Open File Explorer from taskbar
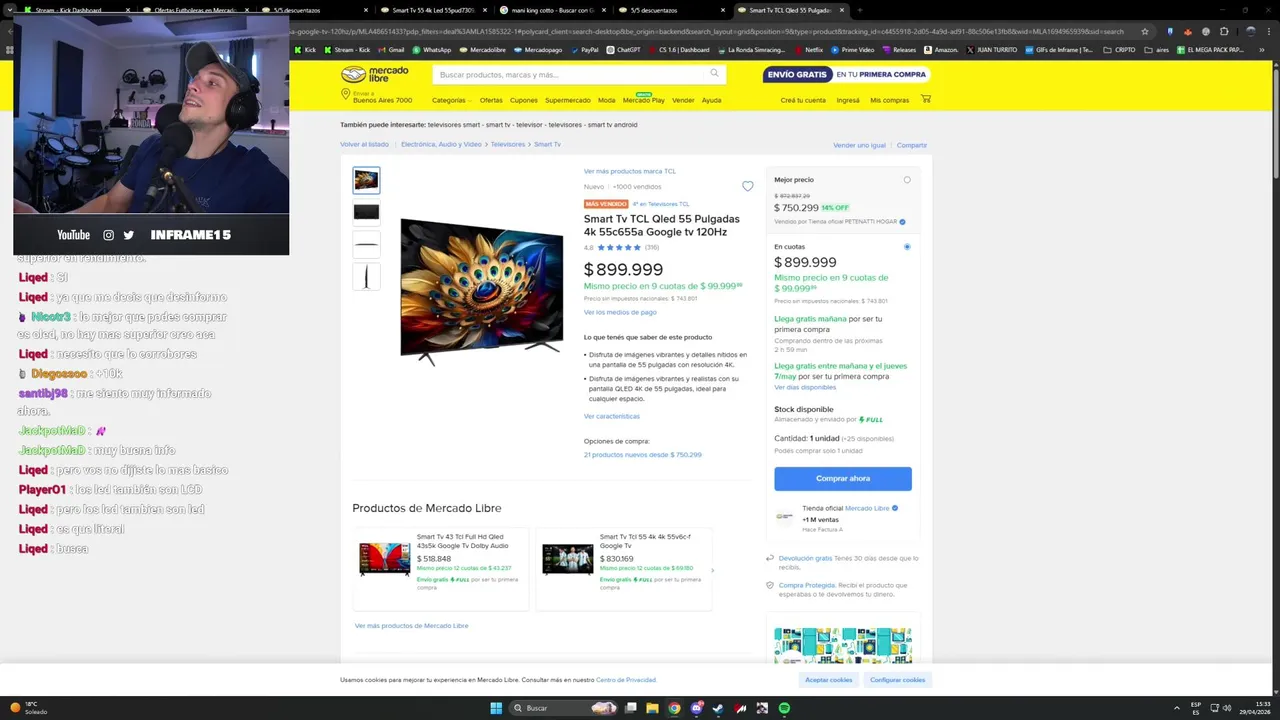The image size is (1280, 720). [x=652, y=708]
